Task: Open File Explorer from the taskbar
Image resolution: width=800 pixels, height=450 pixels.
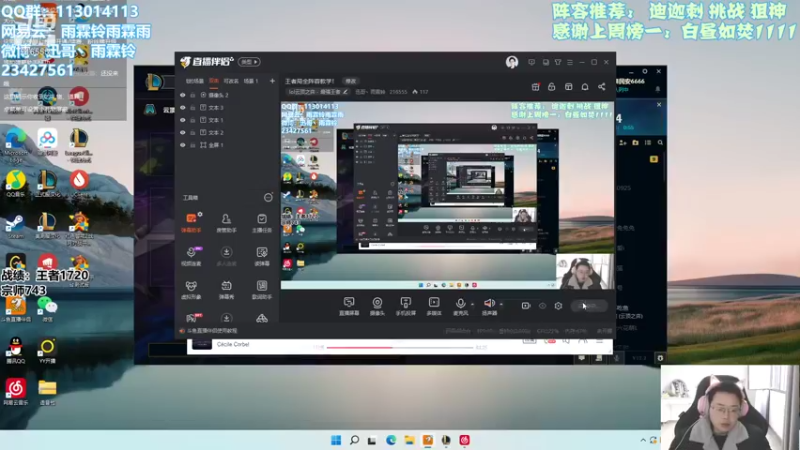Action: pyautogui.click(x=409, y=440)
